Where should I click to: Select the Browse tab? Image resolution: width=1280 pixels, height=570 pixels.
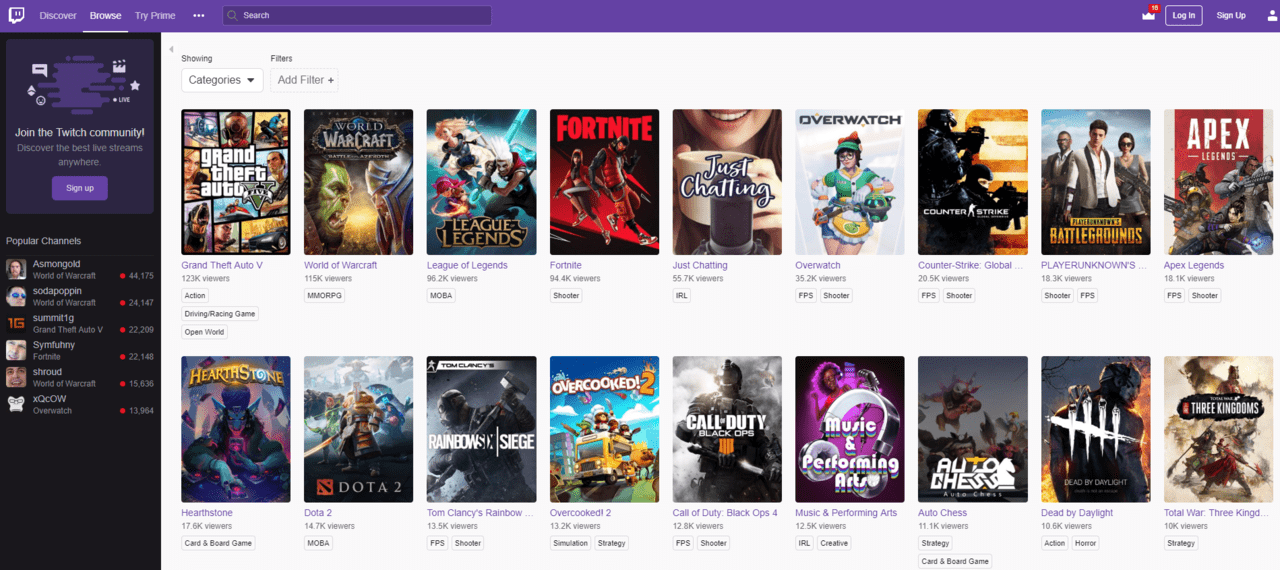[x=105, y=16]
